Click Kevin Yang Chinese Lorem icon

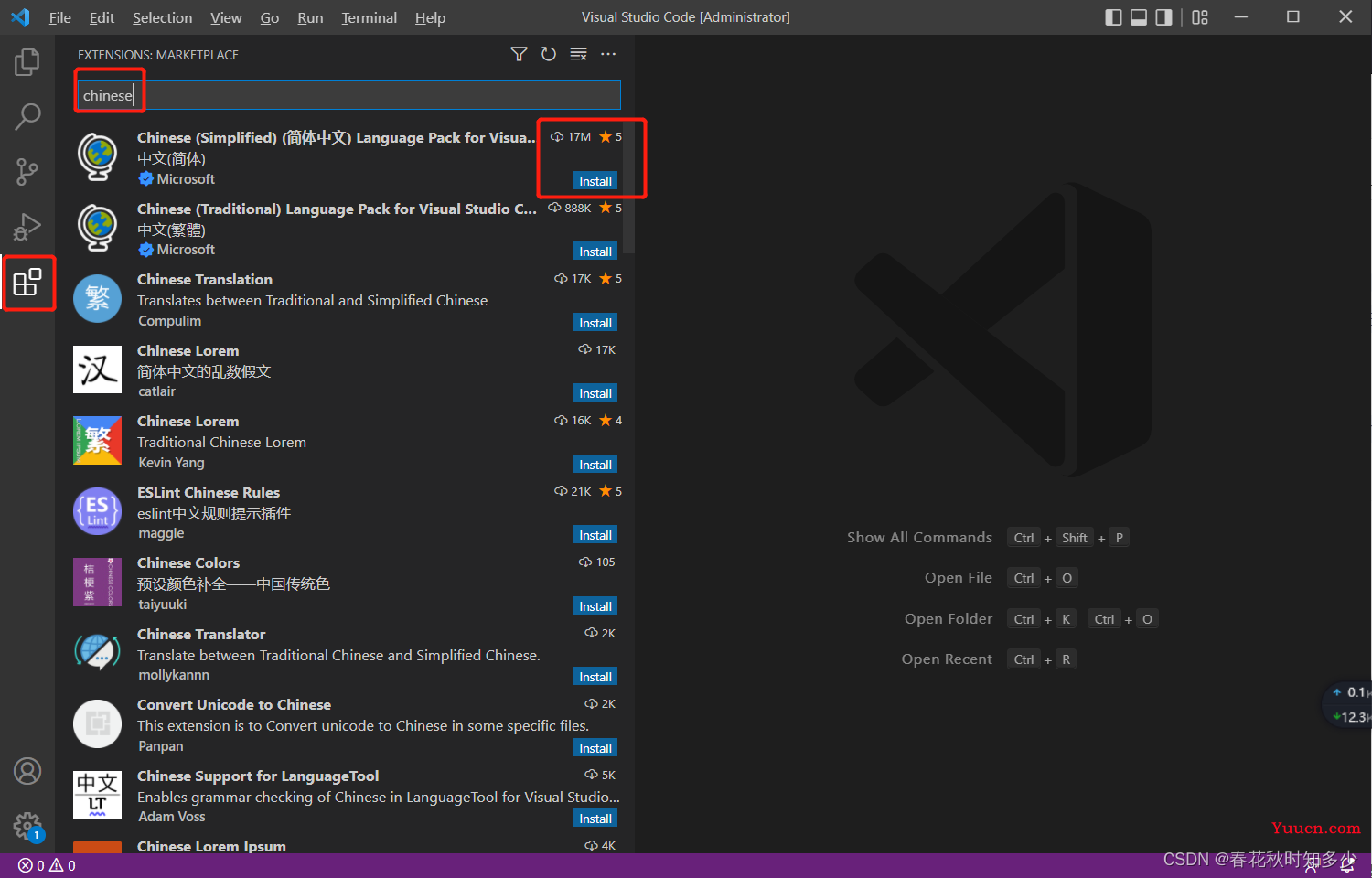(97, 440)
